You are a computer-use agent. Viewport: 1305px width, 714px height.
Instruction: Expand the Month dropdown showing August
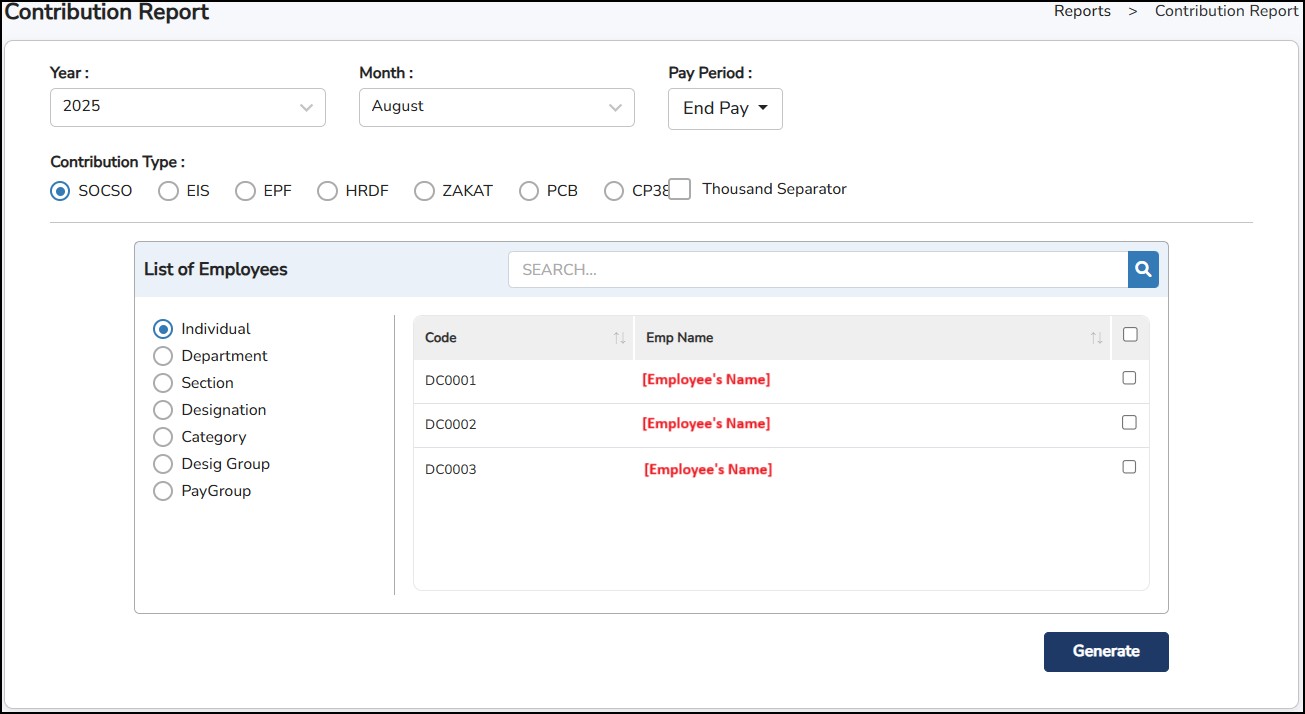pyautogui.click(x=496, y=107)
